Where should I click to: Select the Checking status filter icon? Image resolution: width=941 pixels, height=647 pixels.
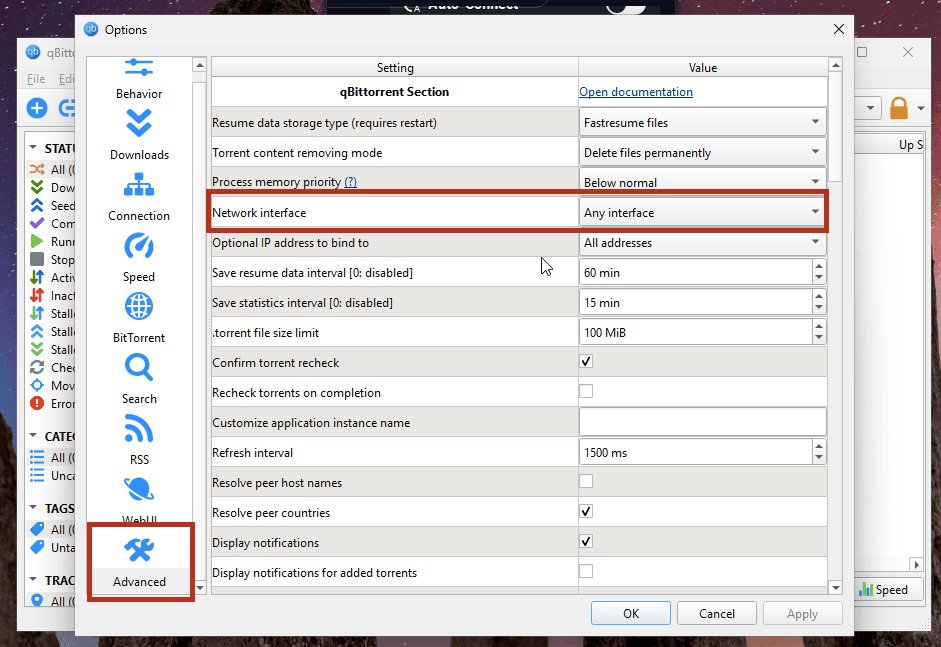coord(37,367)
